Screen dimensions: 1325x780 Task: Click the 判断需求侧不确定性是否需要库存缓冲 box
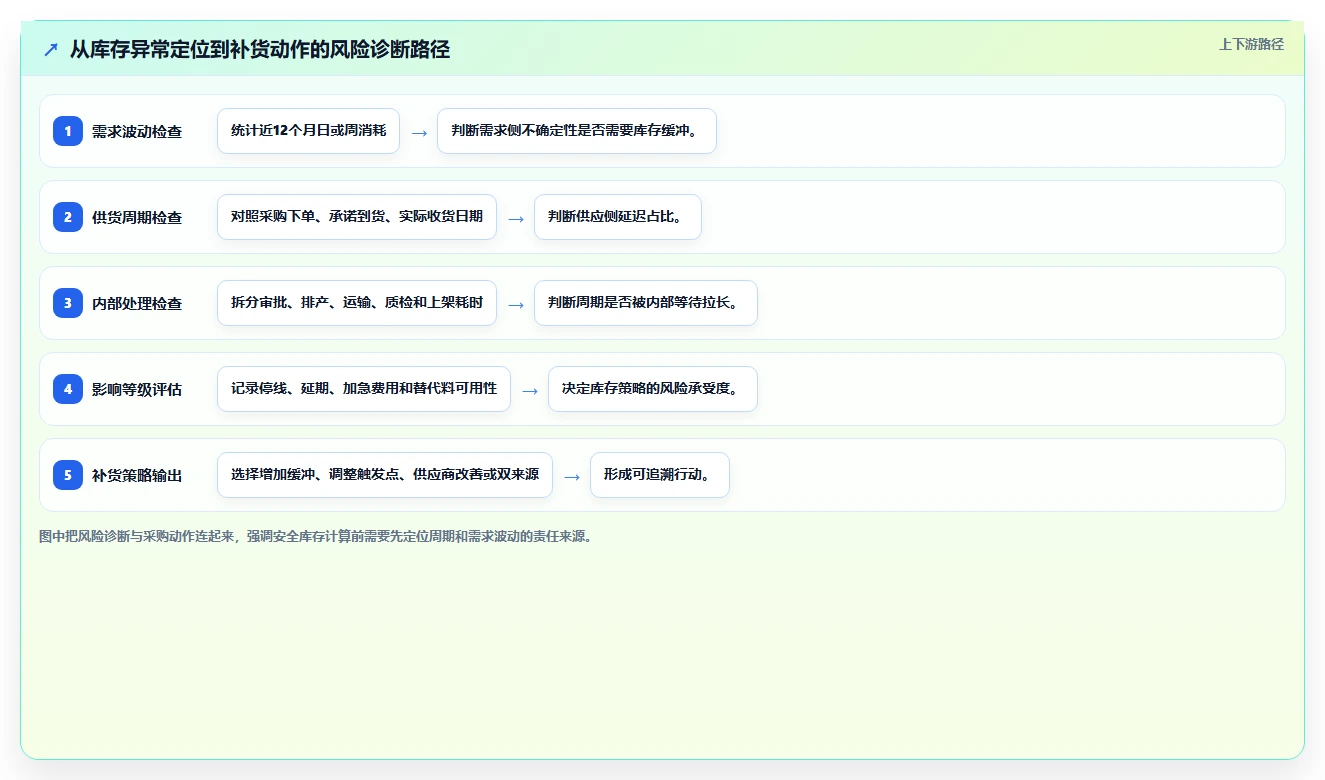pyautogui.click(x=577, y=131)
